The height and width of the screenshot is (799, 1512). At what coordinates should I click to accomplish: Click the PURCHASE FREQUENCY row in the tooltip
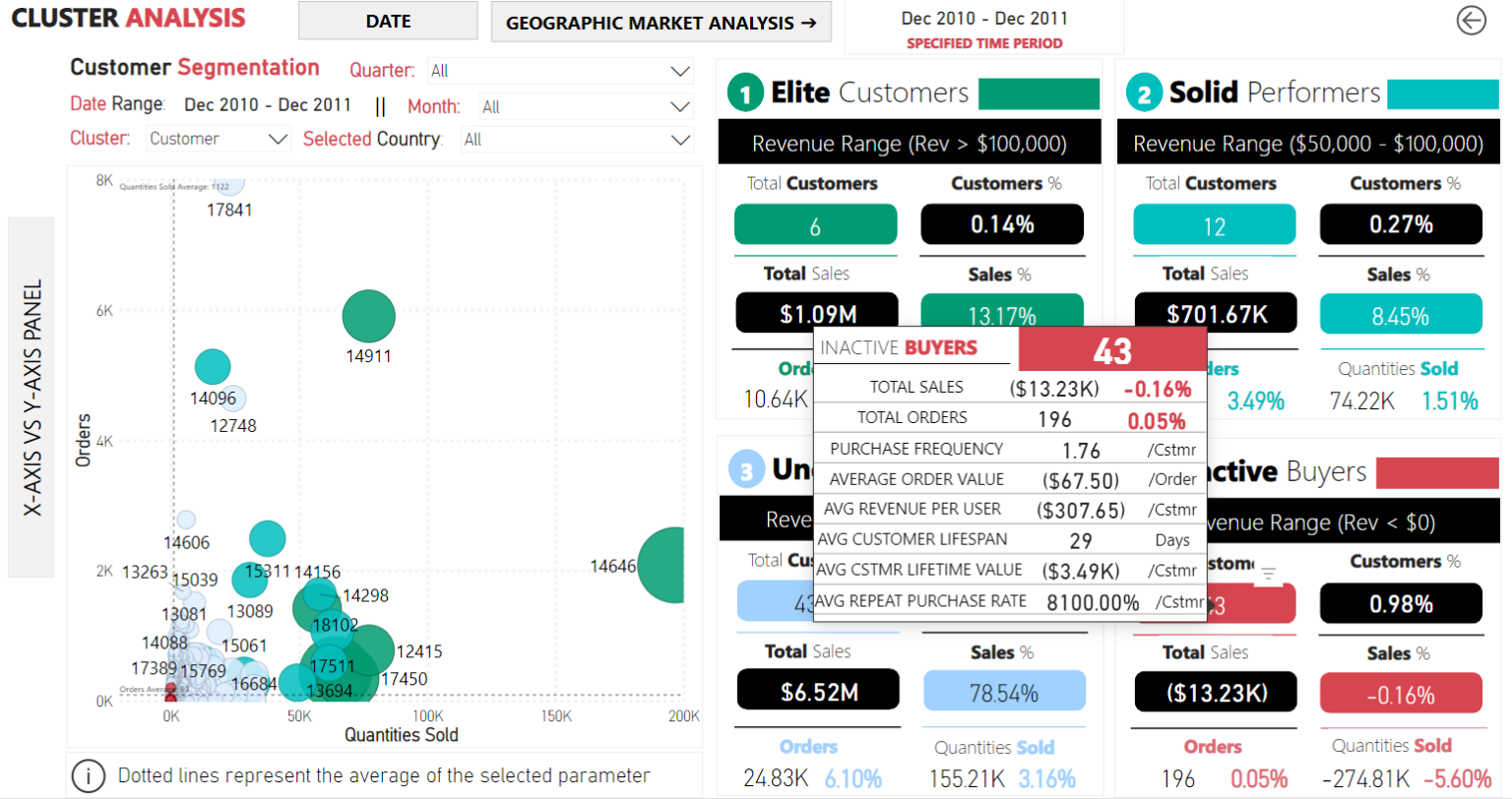pyautogui.click(x=1010, y=449)
